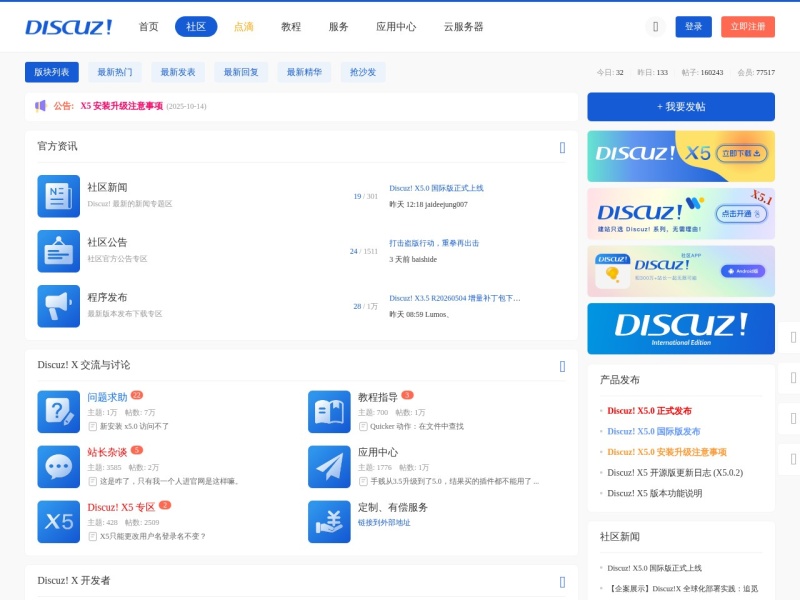This screenshot has height=600, width=800.
Task: Click the 登录 button
Action: (x=693, y=27)
